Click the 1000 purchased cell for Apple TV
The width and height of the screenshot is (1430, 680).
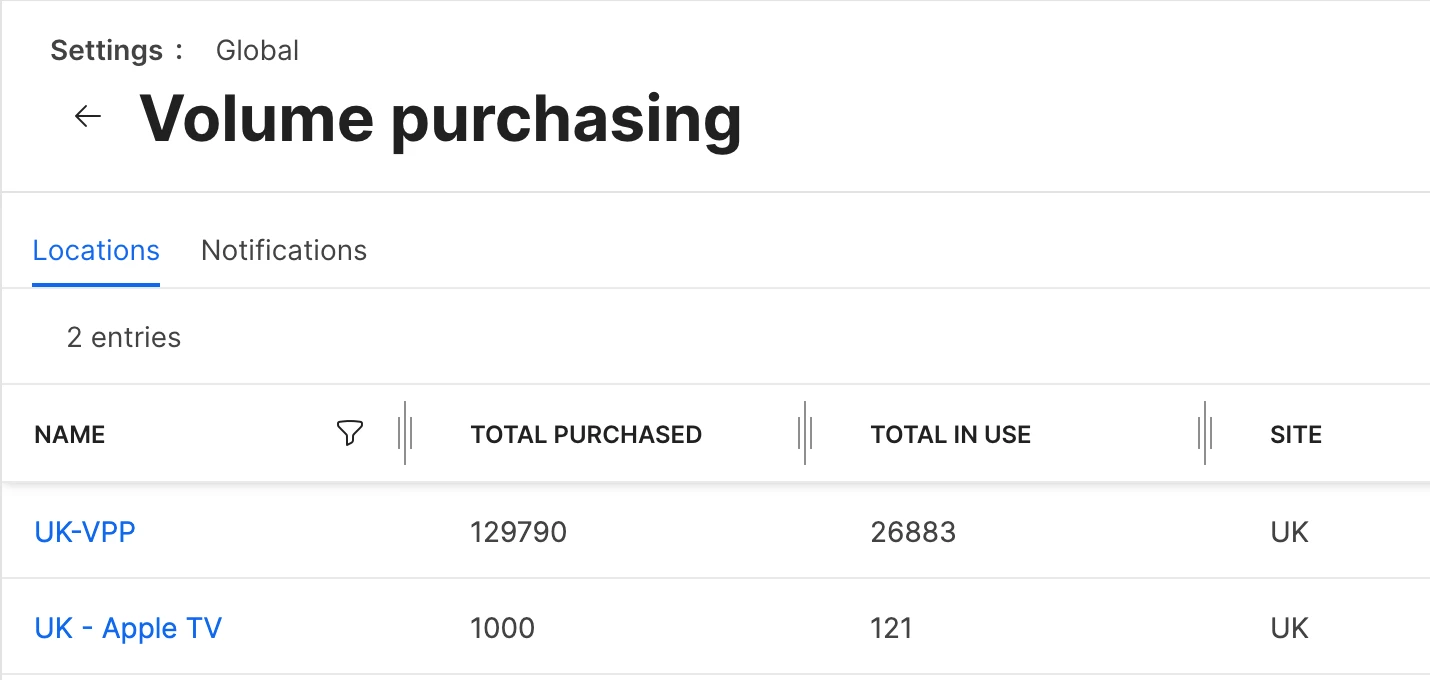point(502,628)
